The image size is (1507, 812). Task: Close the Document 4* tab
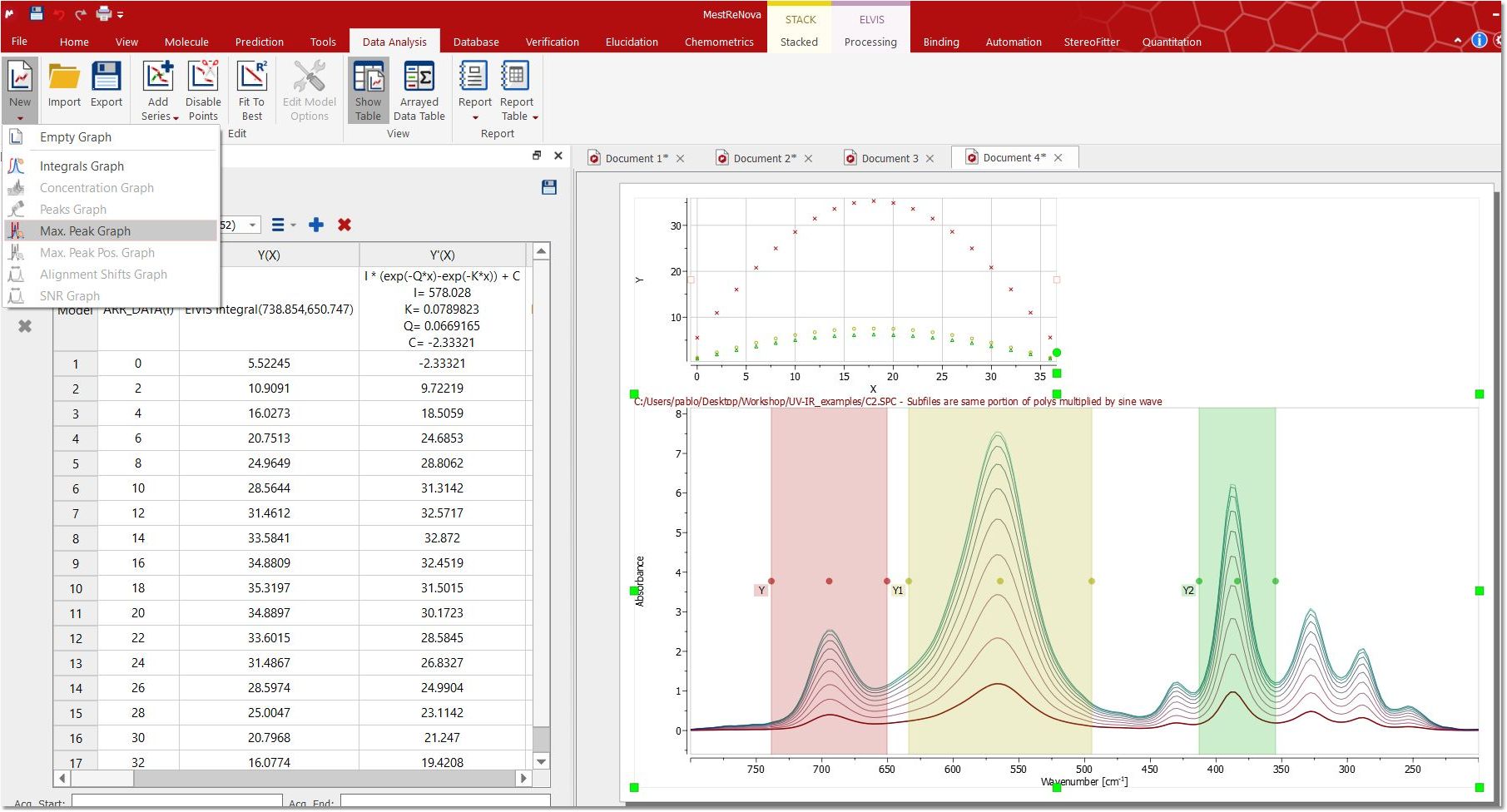click(1058, 157)
